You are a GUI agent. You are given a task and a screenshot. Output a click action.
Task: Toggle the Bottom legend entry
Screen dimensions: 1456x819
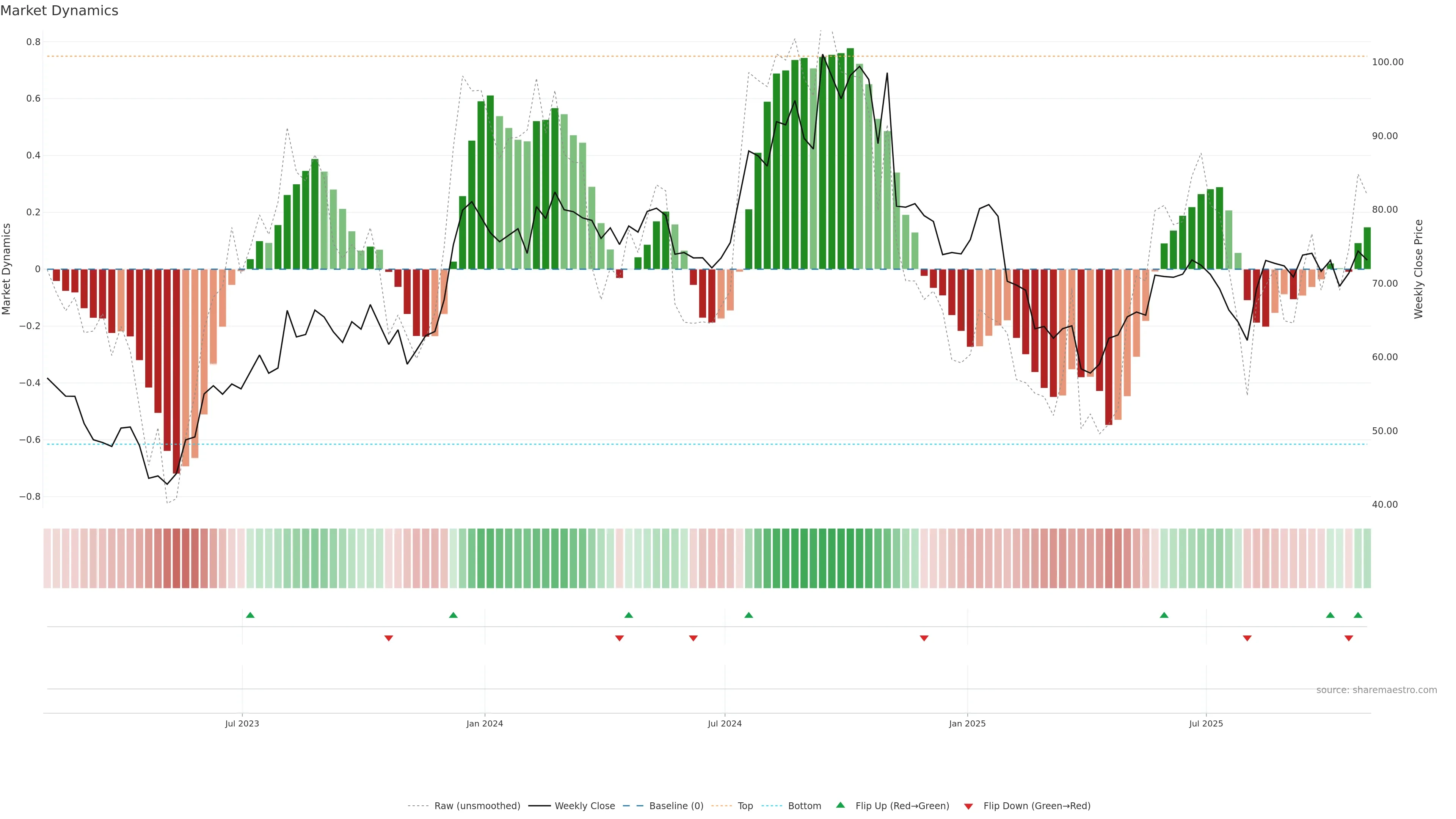click(x=804, y=806)
